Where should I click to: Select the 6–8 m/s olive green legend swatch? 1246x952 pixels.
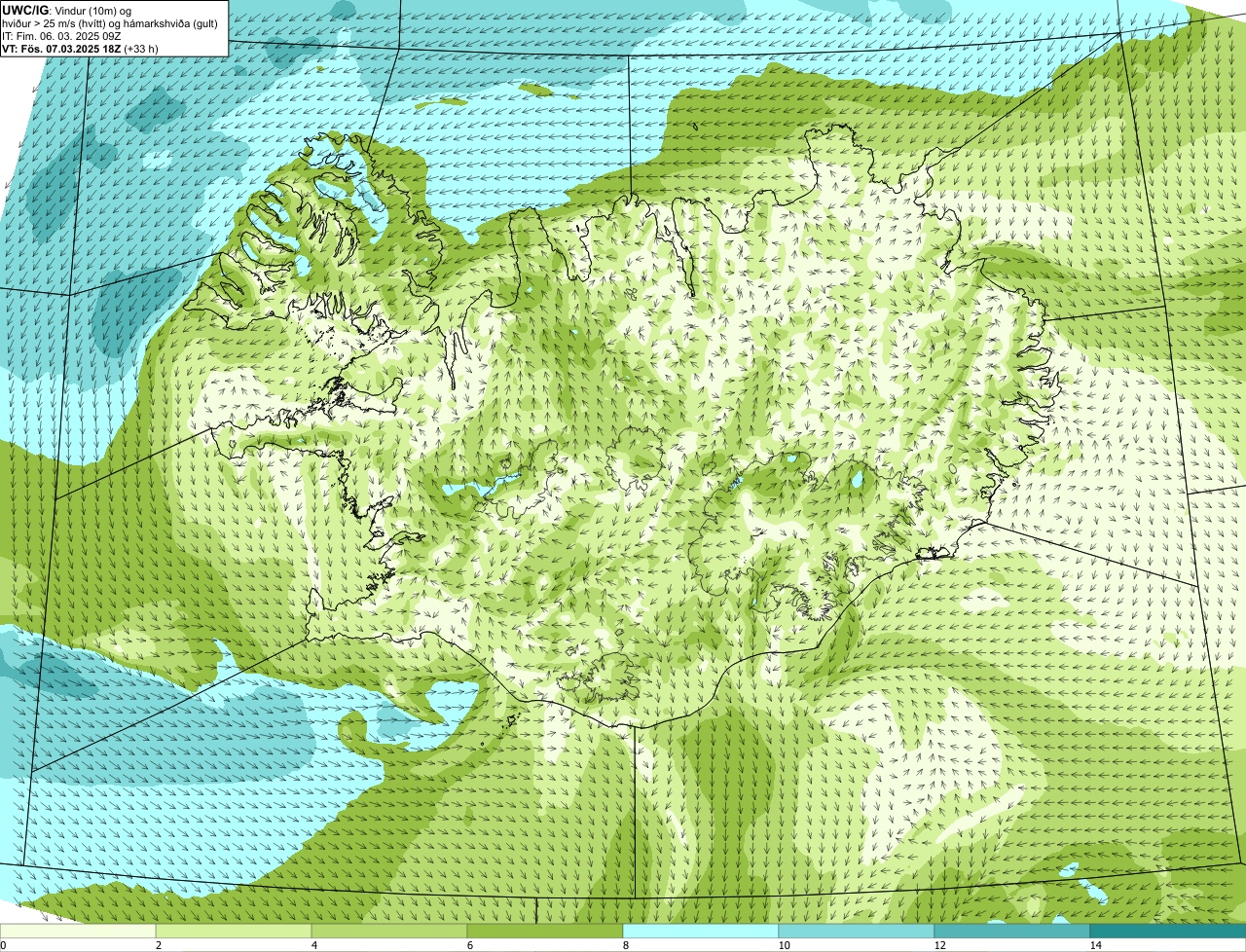pos(545,931)
